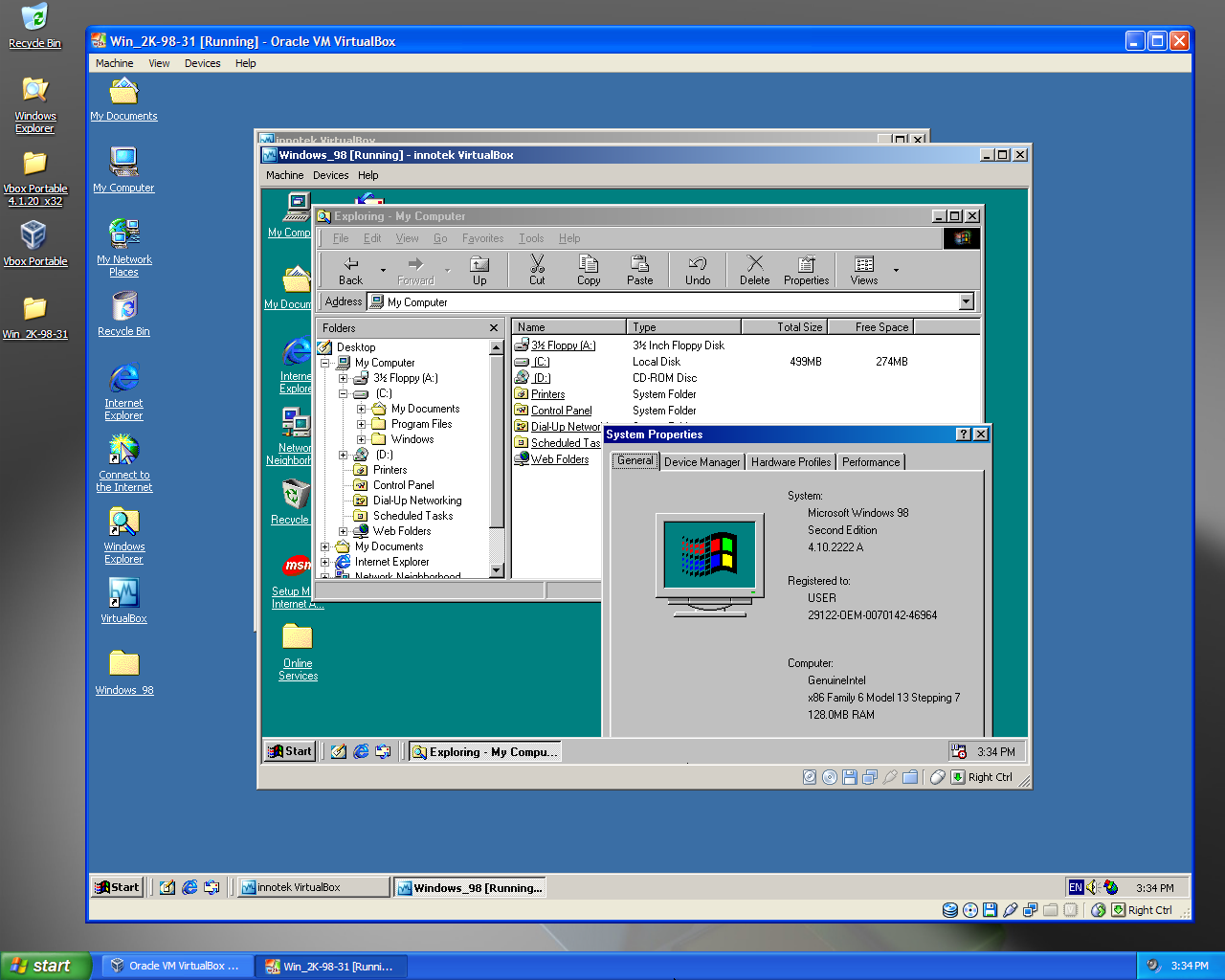The height and width of the screenshot is (980, 1225).
Task: Click the Undo icon in Explorer toolbar
Action: pos(698,270)
